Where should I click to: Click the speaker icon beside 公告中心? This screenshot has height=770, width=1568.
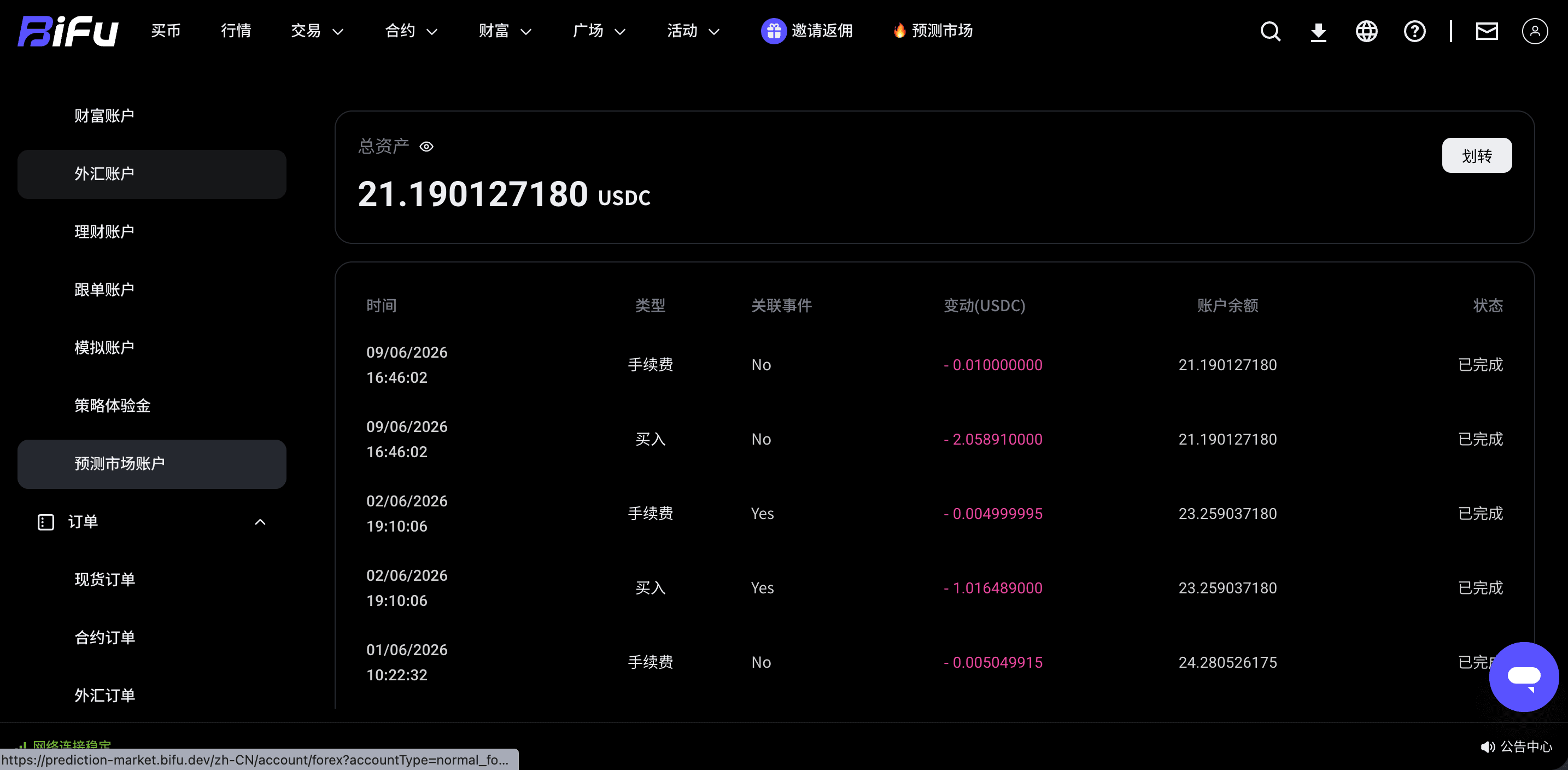[x=1487, y=746]
